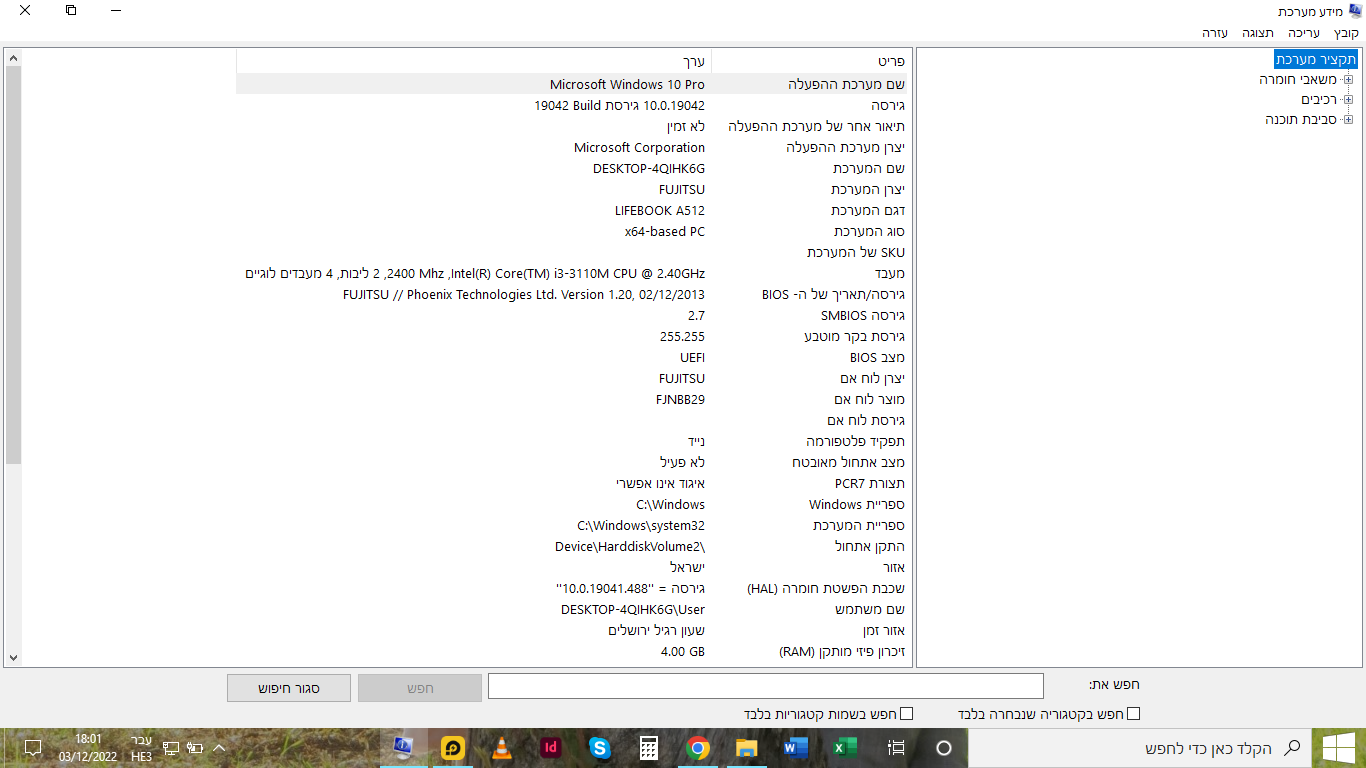Select the value DESKTOP-4QIHK6G in שם המערכת row
The height and width of the screenshot is (768, 1366).
click(649, 168)
